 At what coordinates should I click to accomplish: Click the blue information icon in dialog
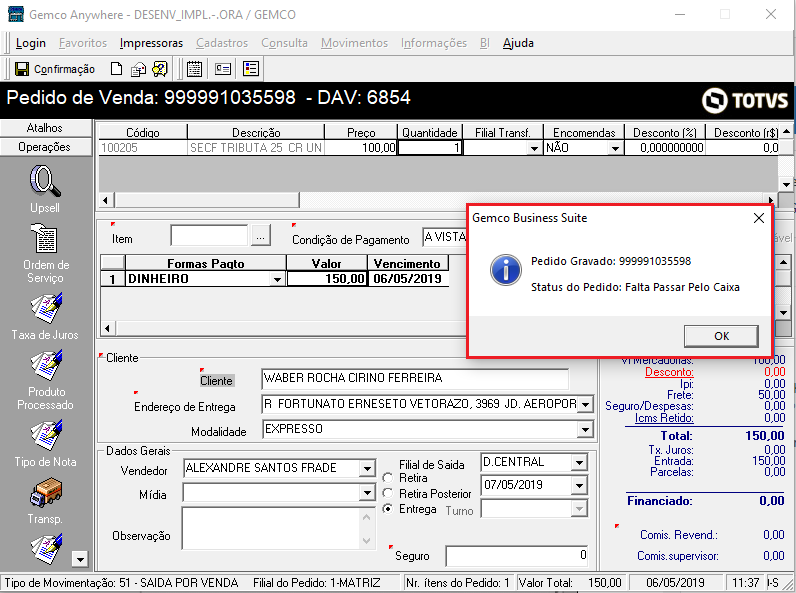click(505, 270)
